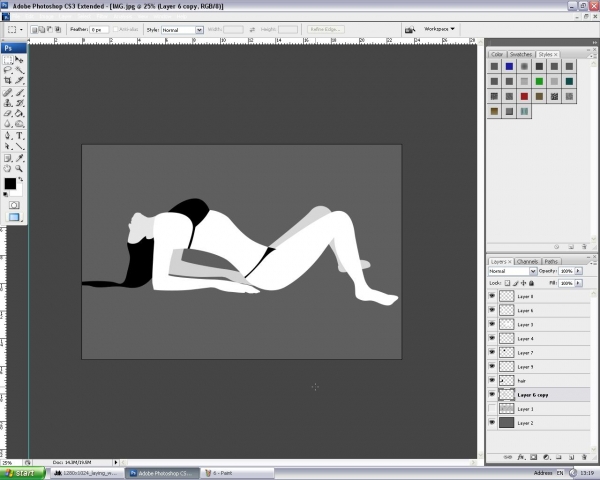This screenshot has width=600, height=480.
Task: Select the Zoom tool
Action: click(19, 168)
